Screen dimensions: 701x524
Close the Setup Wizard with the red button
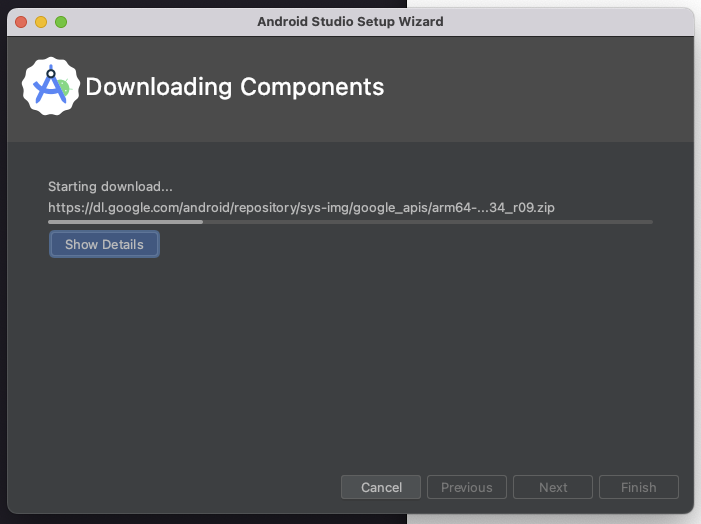pos(21,22)
